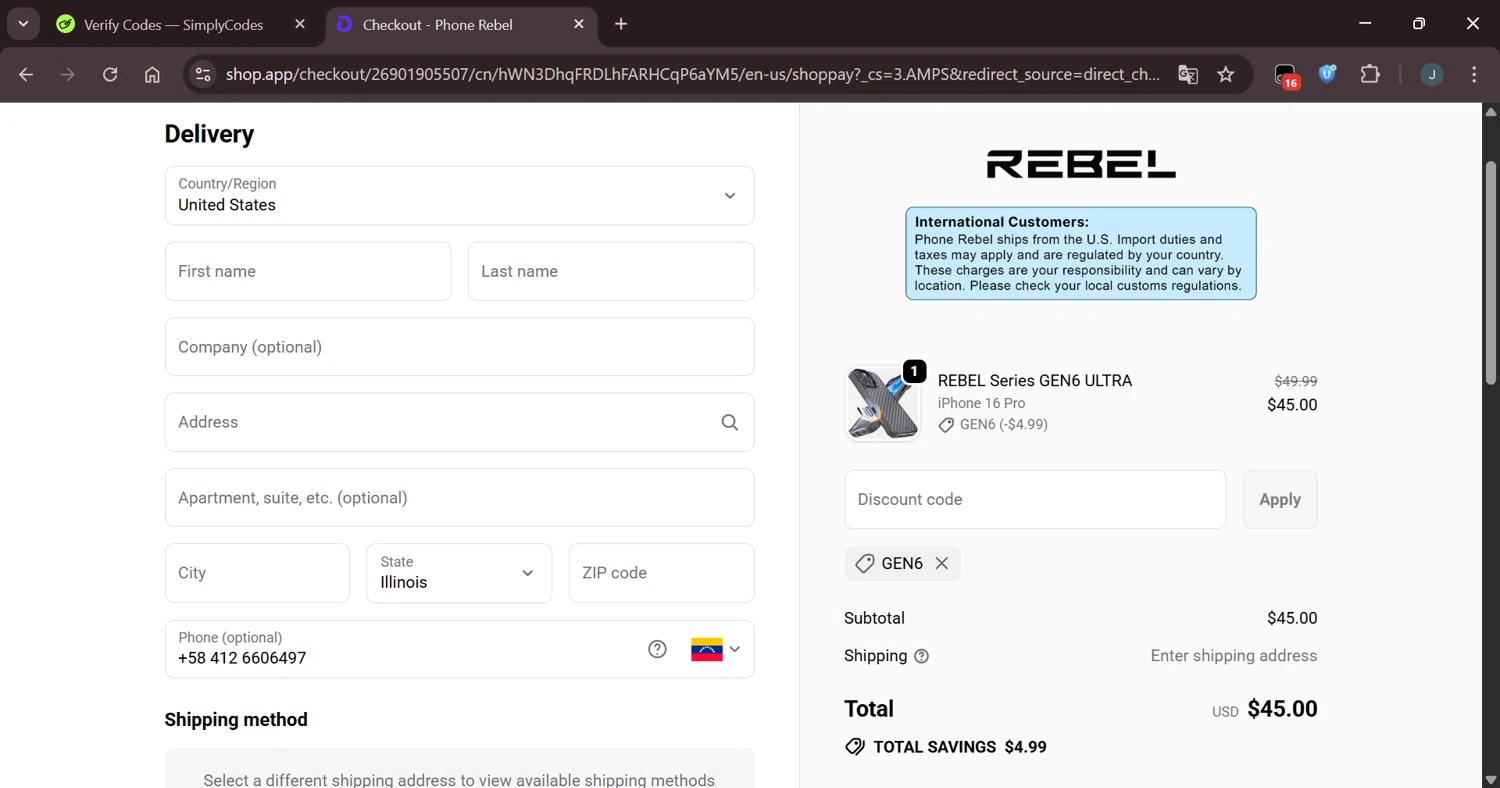
Task: Click the International Customers notice
Action: [1081, 253]
